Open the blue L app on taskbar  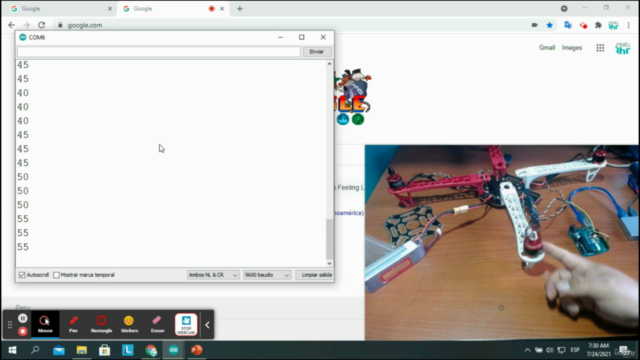128,350
